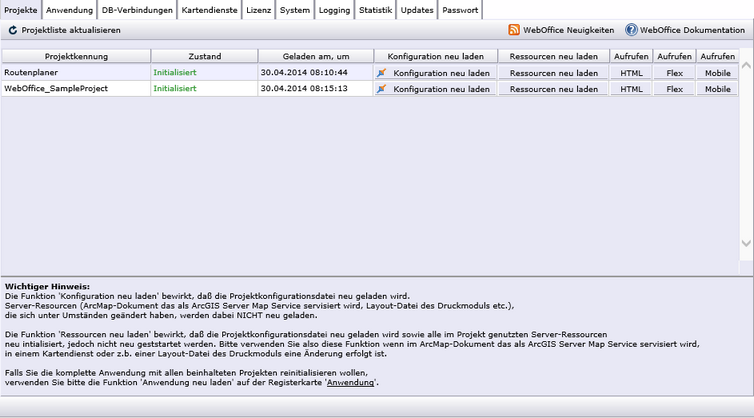Click the project list scroll down arrow
This screenshot has width=754, height=418.
746,243
